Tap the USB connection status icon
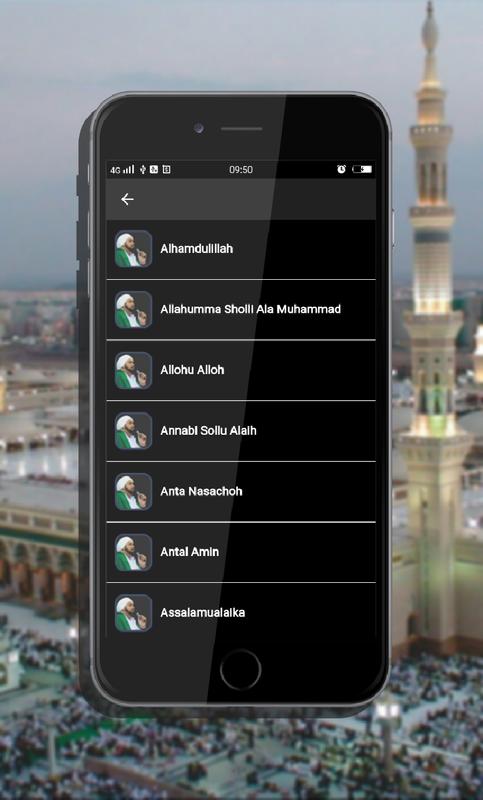The image size is (483, 800). 143,169
